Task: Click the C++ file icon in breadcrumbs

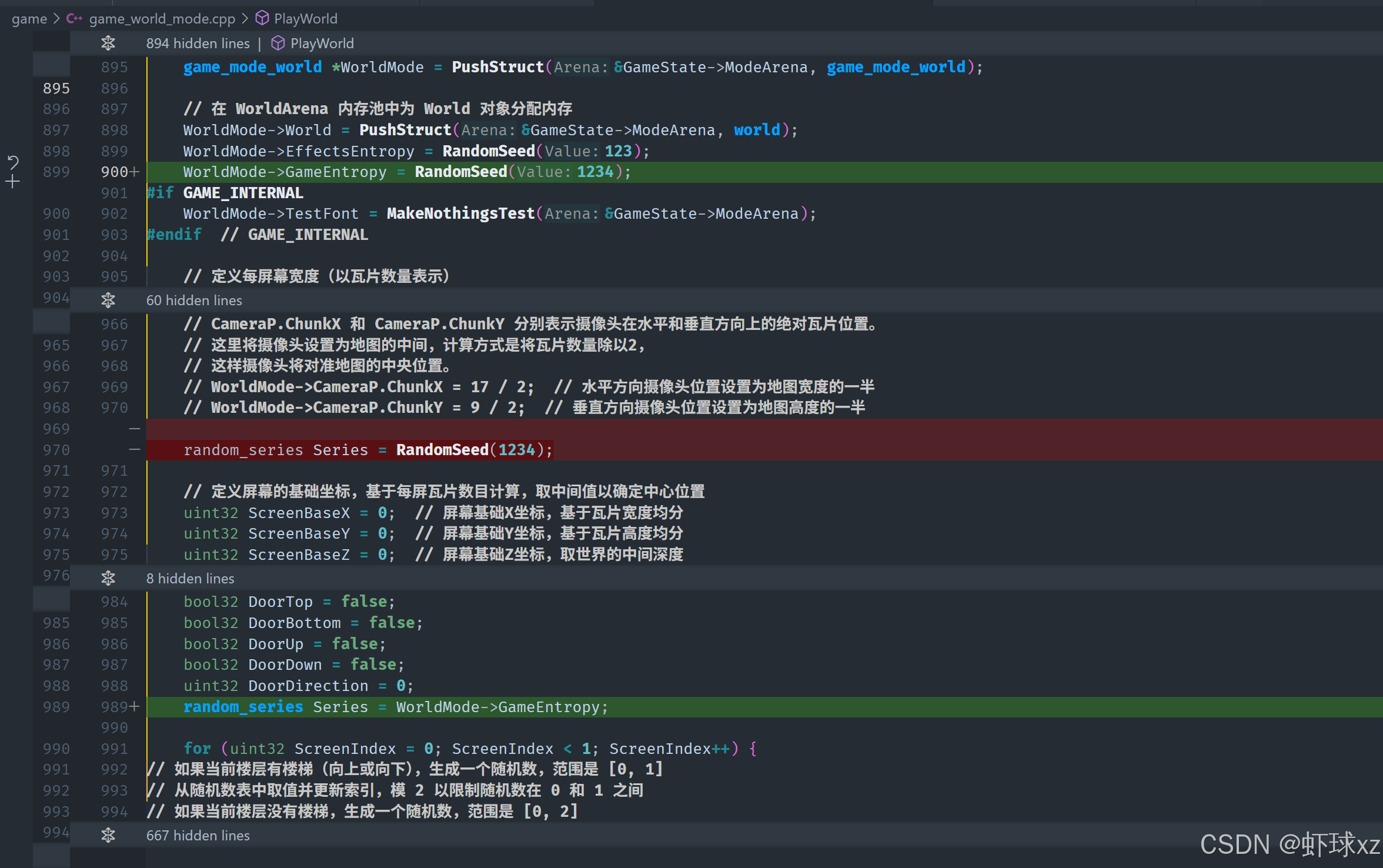Action: (74, 19)
